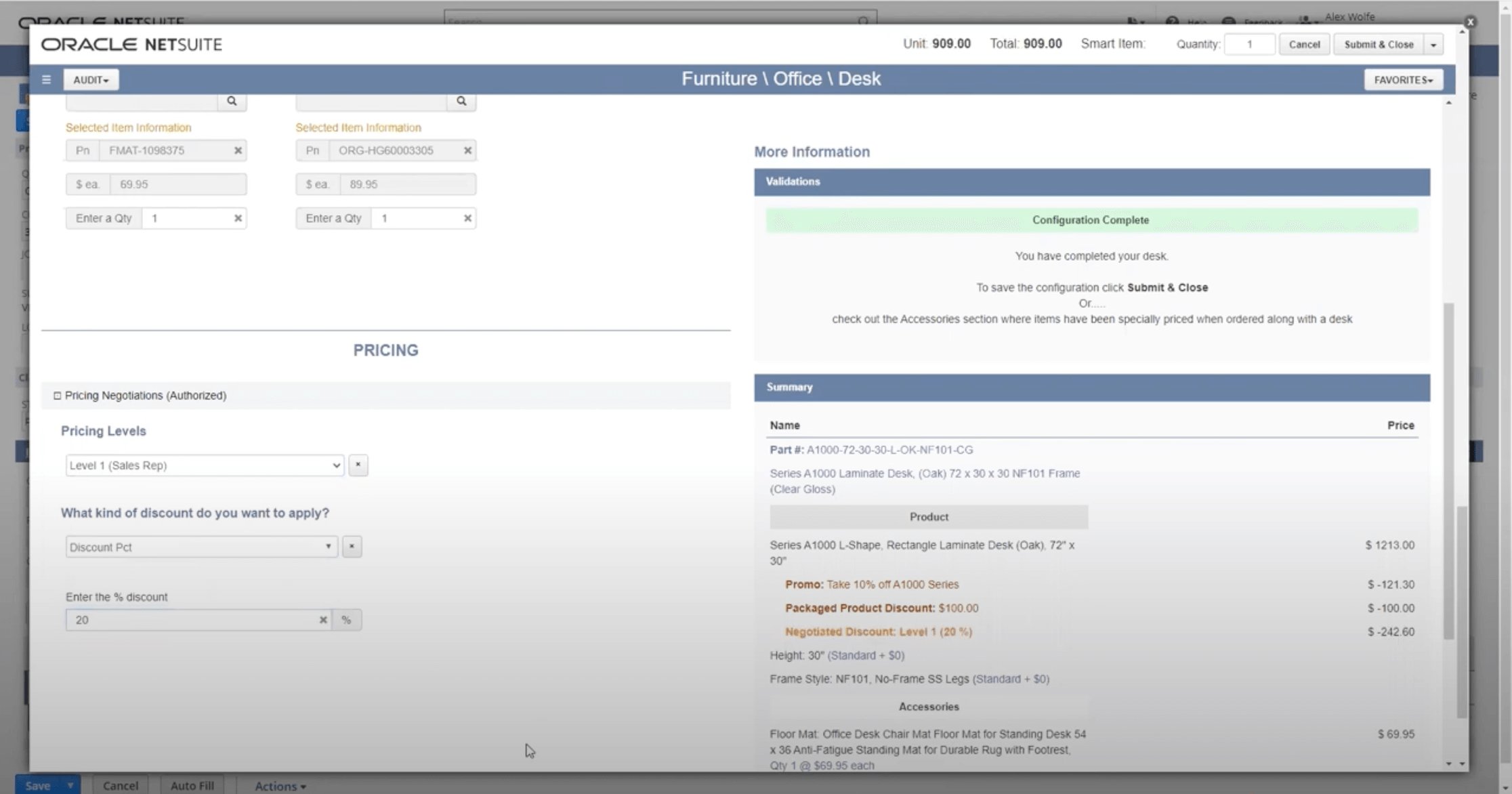Click the Quantity input field
The image size is (1512, 794).
point(1249,45)
